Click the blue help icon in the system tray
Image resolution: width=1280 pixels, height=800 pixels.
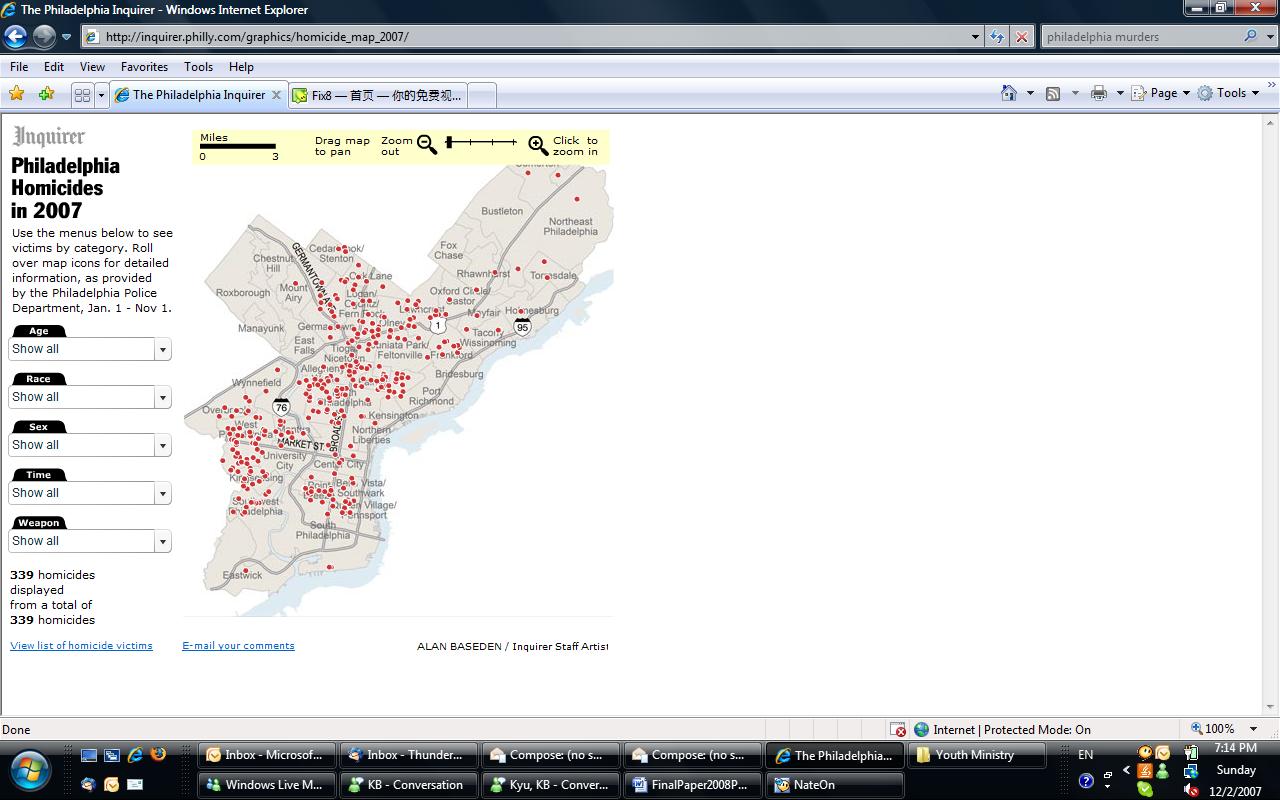(1087, 781)
